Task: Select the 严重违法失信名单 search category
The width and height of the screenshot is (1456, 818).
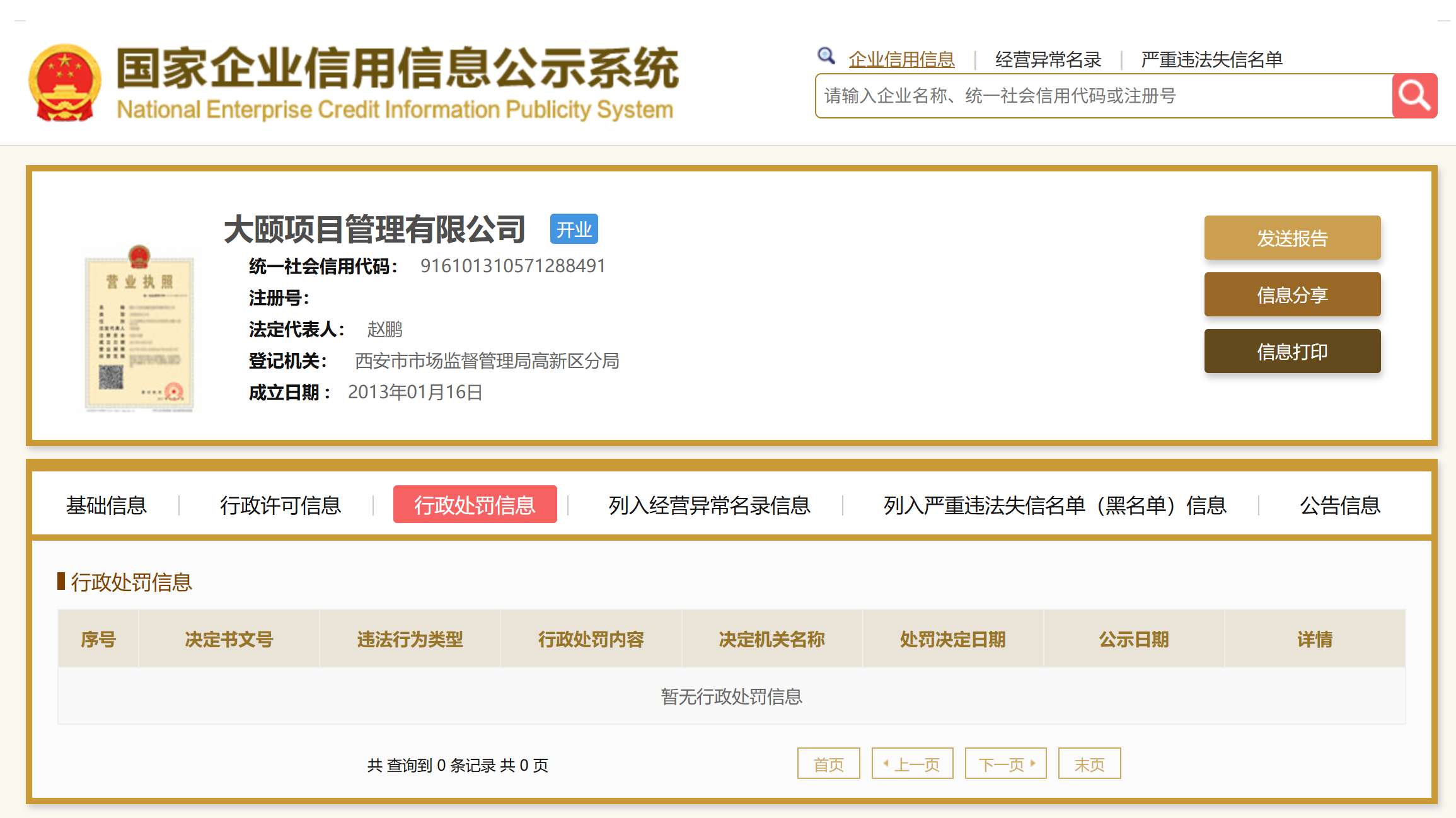Action: click(1211, 60)
